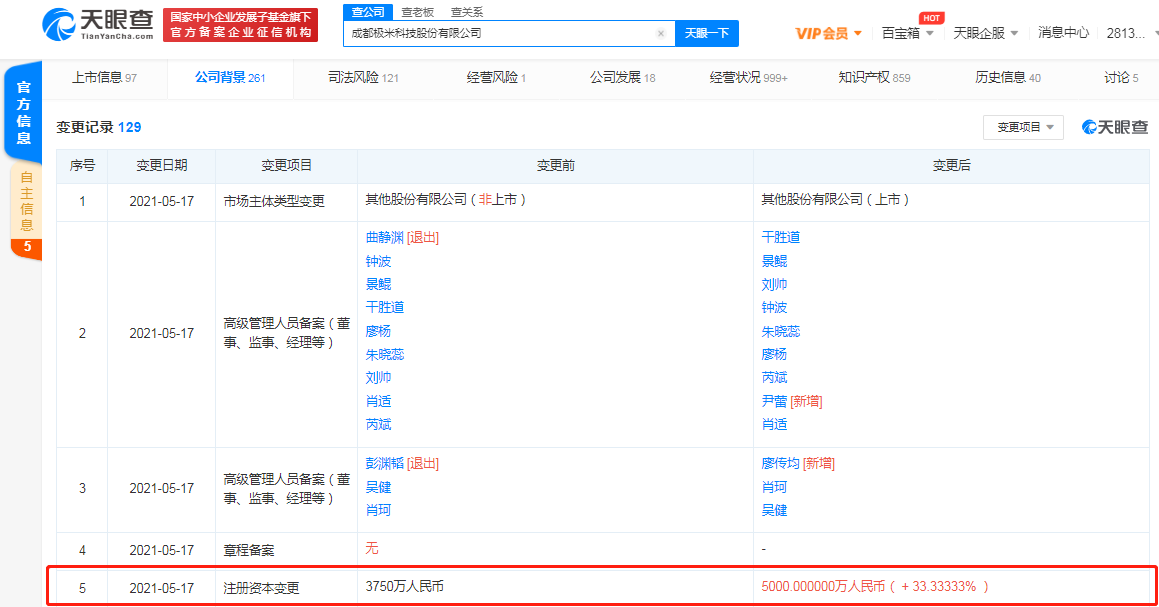This screenshot has height=607, width=1159.
Task: Switch to the 知识产权 tab
Action: click(x=873, y=77)
